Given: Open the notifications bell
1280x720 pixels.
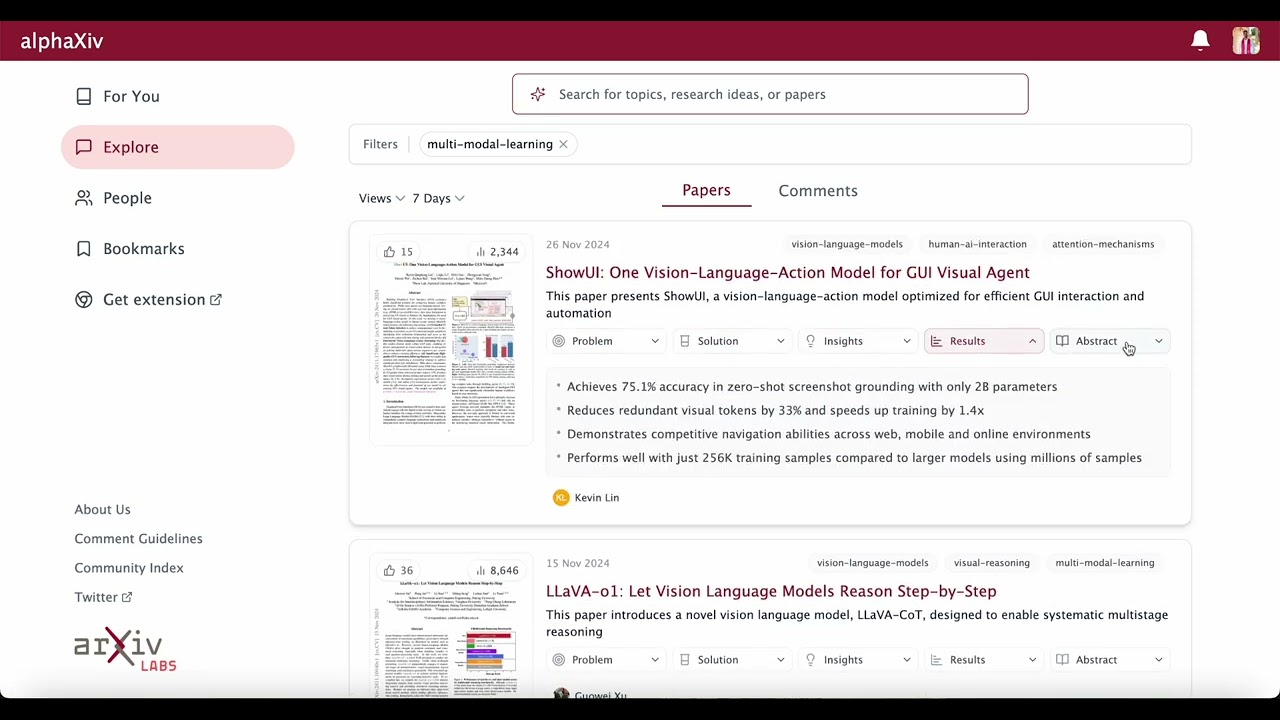Looking at the screenshot, I should [1200, 40].
